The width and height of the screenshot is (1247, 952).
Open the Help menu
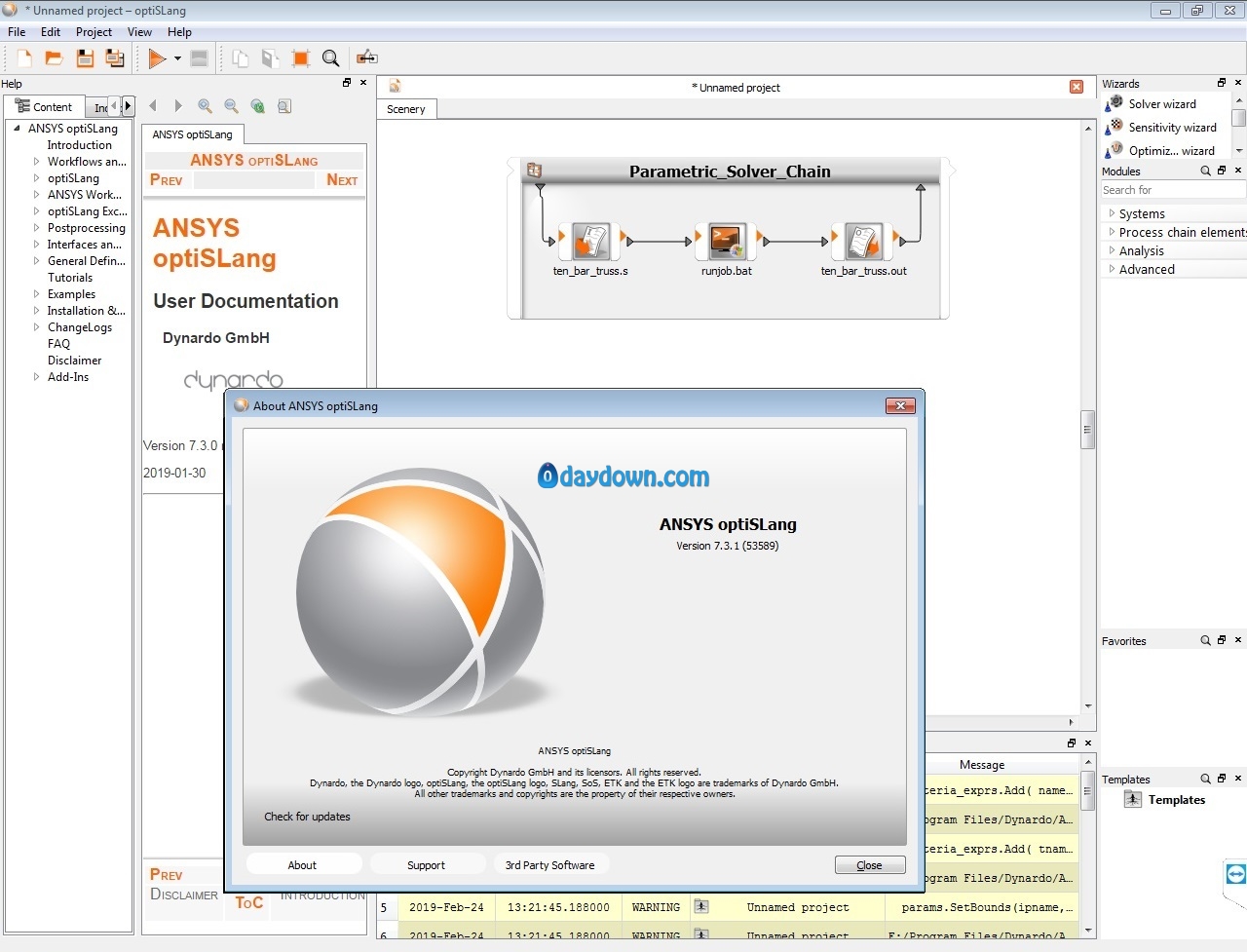tap(179, 32)
